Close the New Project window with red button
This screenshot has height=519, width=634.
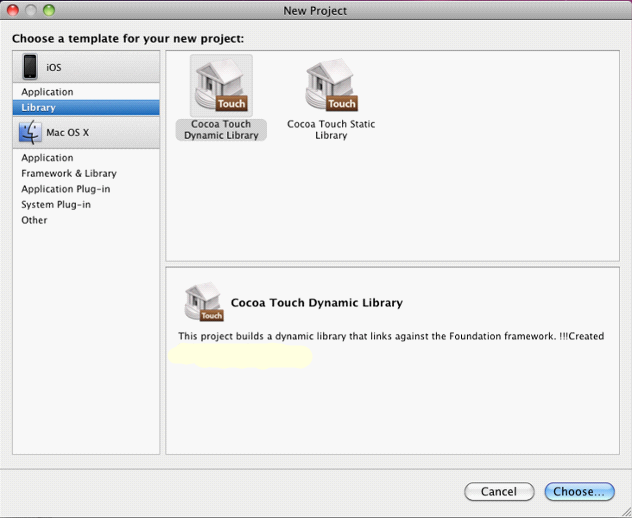[x=13, y=10]
